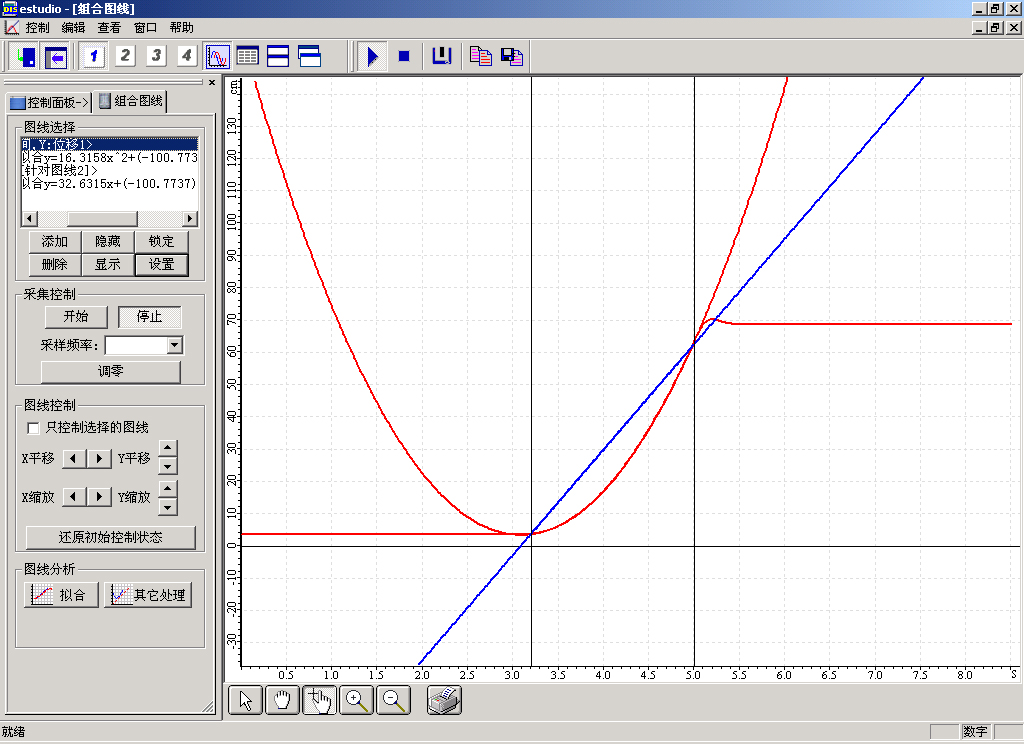Image resolution: width=1024 pixels, height=744 pixels.
Task: Select the zoom-in magnifier tool
Action: (x=357, y=701)
